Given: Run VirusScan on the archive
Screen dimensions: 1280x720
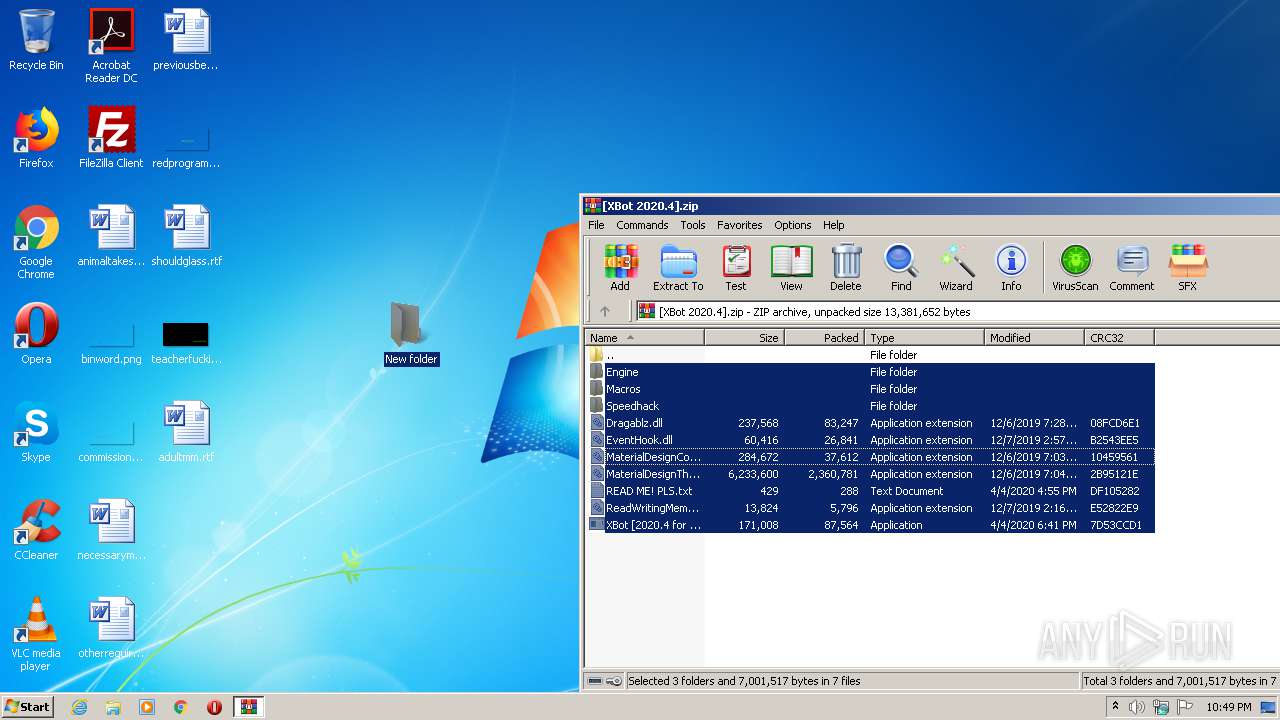Looking at the screenshot, I should pyautogui.click(x=1075, y=268).
